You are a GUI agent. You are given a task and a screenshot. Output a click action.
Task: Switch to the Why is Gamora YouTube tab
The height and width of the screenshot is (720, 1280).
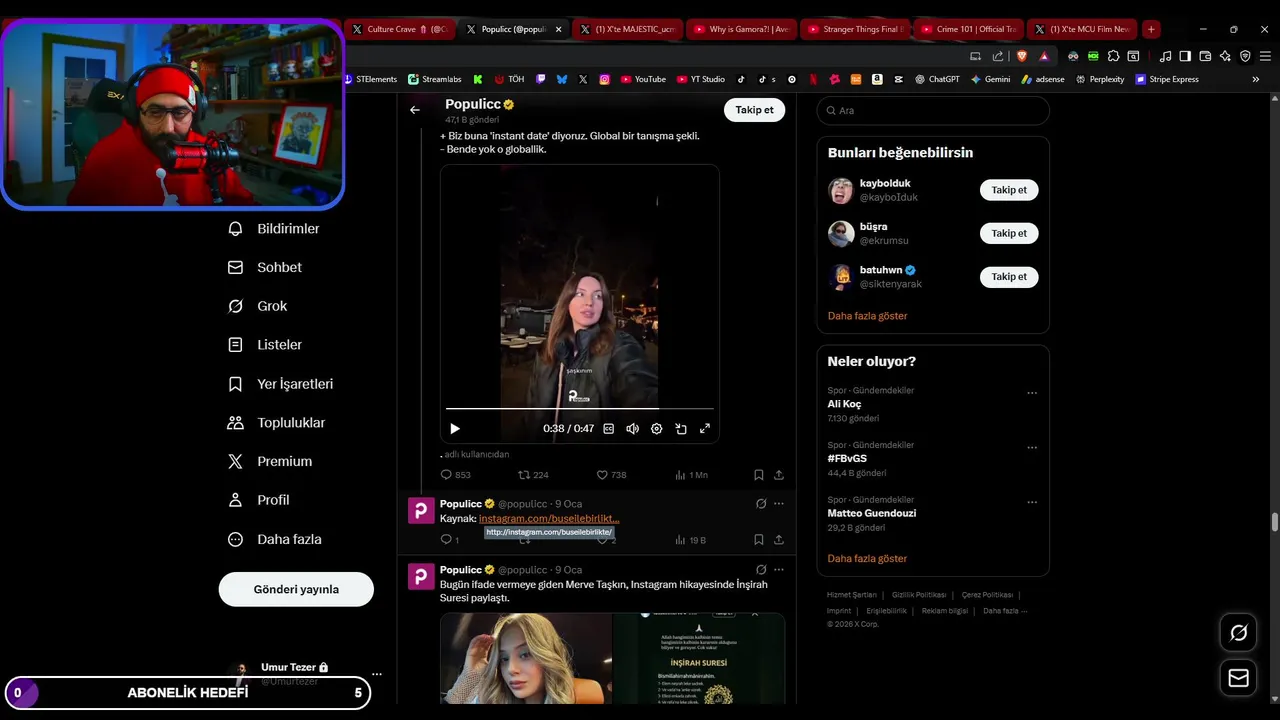743,29
